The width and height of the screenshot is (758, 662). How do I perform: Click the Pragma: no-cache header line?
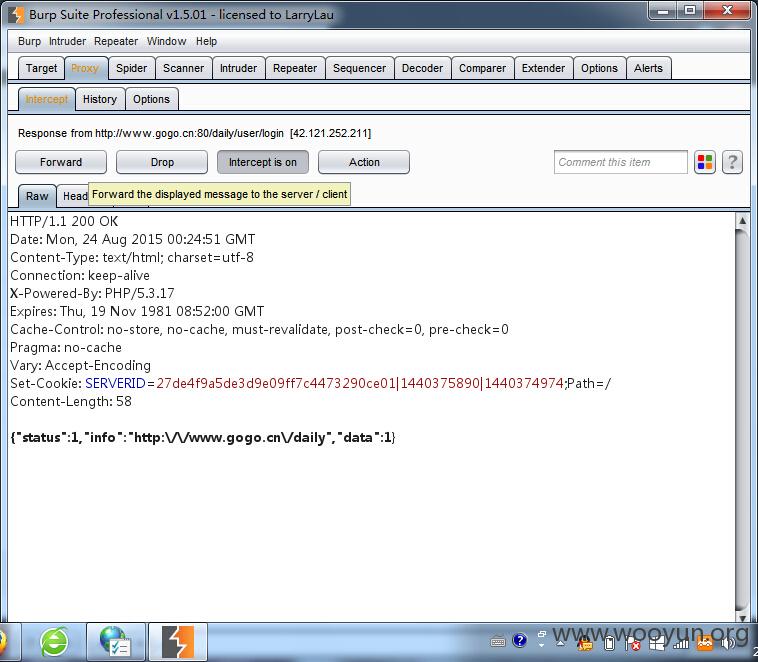tap(66, 348)
